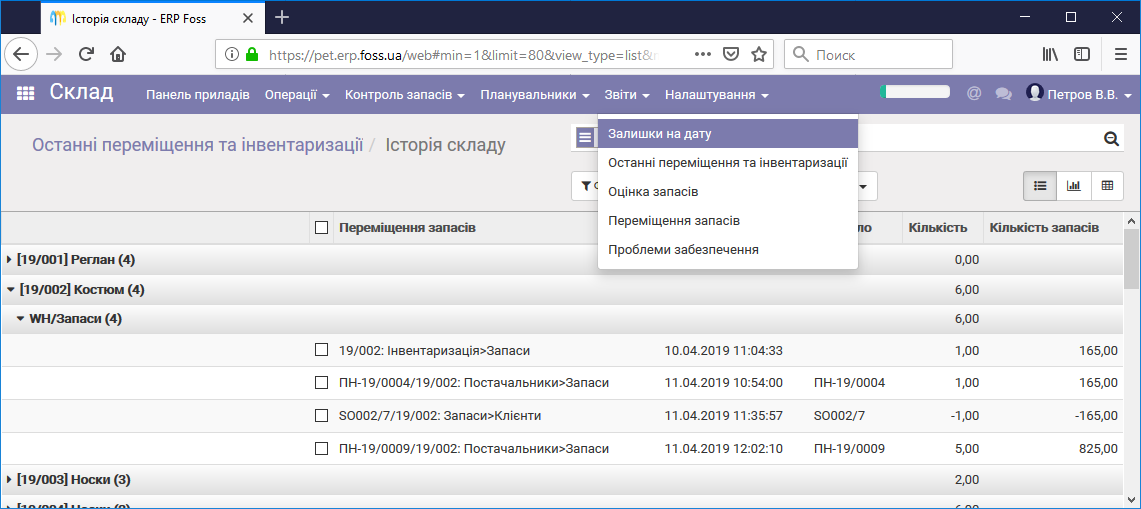The width and height of the screenshot is (1141, 509).
Task: Select Залишки на дату report
Action: pos(728,134)
